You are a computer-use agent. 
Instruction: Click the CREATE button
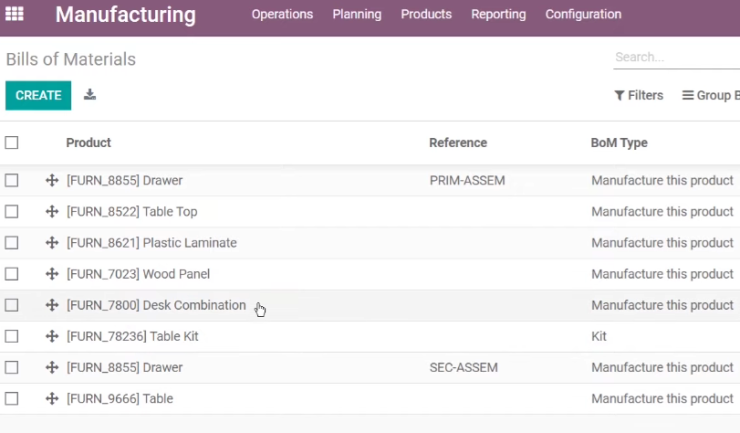click(x=38, y=95)
